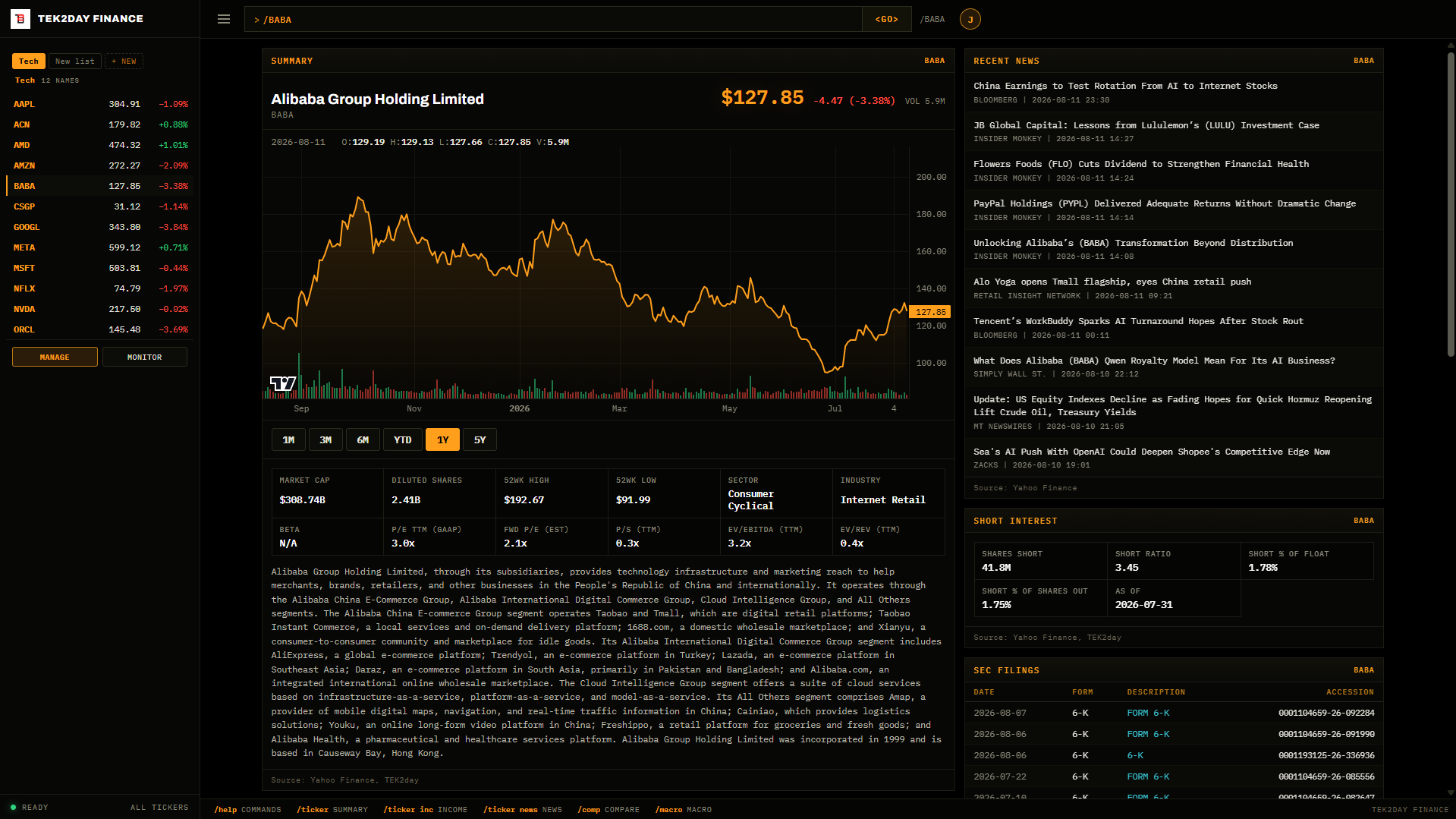1456x819 pixels.
Task: Select ACN in watchlist
Action: tap(100, 124)
